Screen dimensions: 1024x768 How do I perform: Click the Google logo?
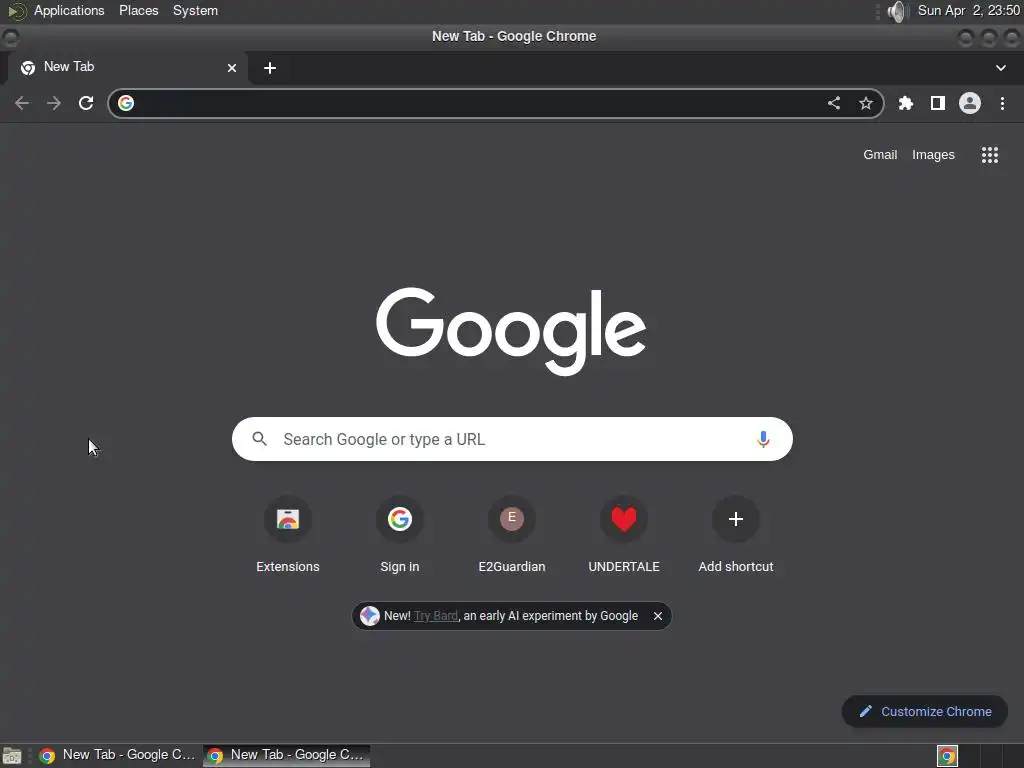pos(511,330)
